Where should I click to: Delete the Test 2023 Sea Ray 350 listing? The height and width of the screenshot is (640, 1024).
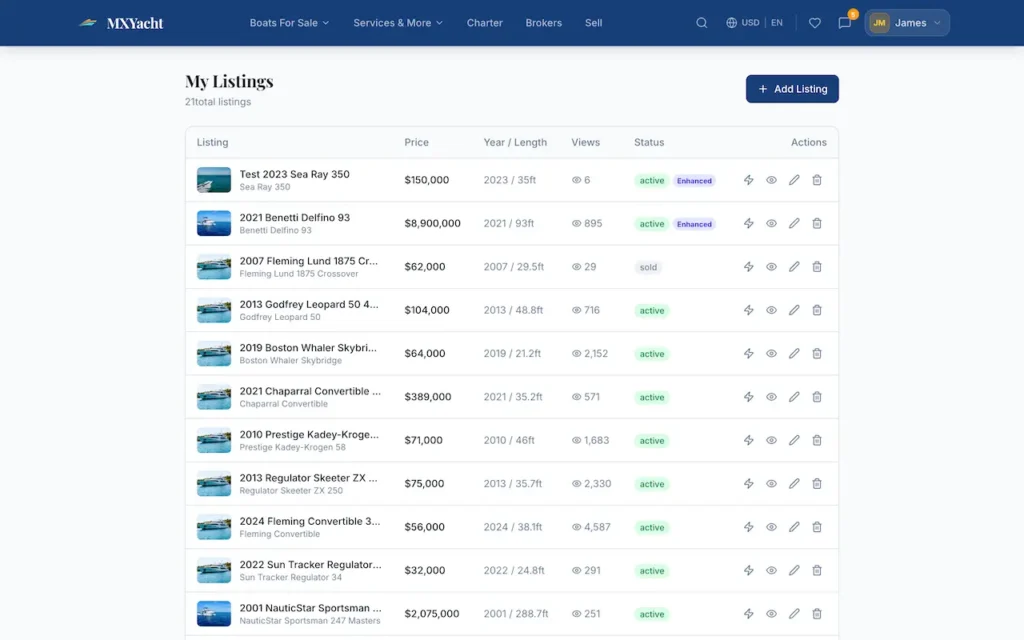coord(817,180)
